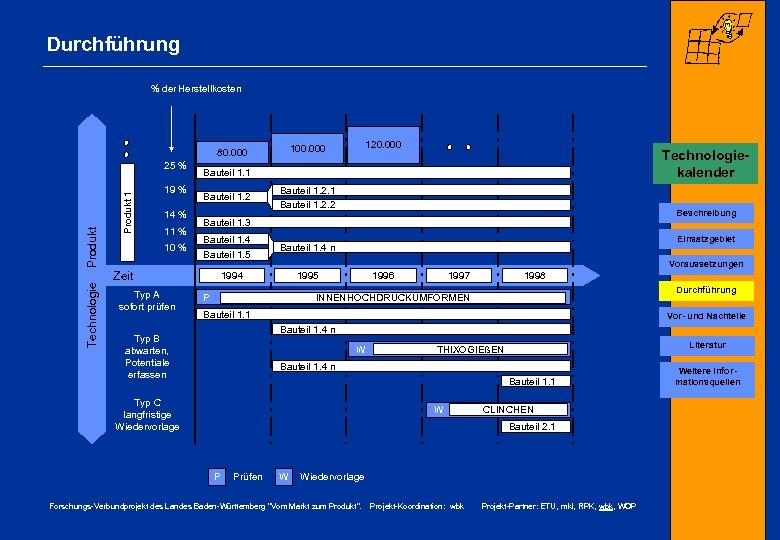
Task: Click the THIXOGIEßEN technology bar
Action: (470, 349)
